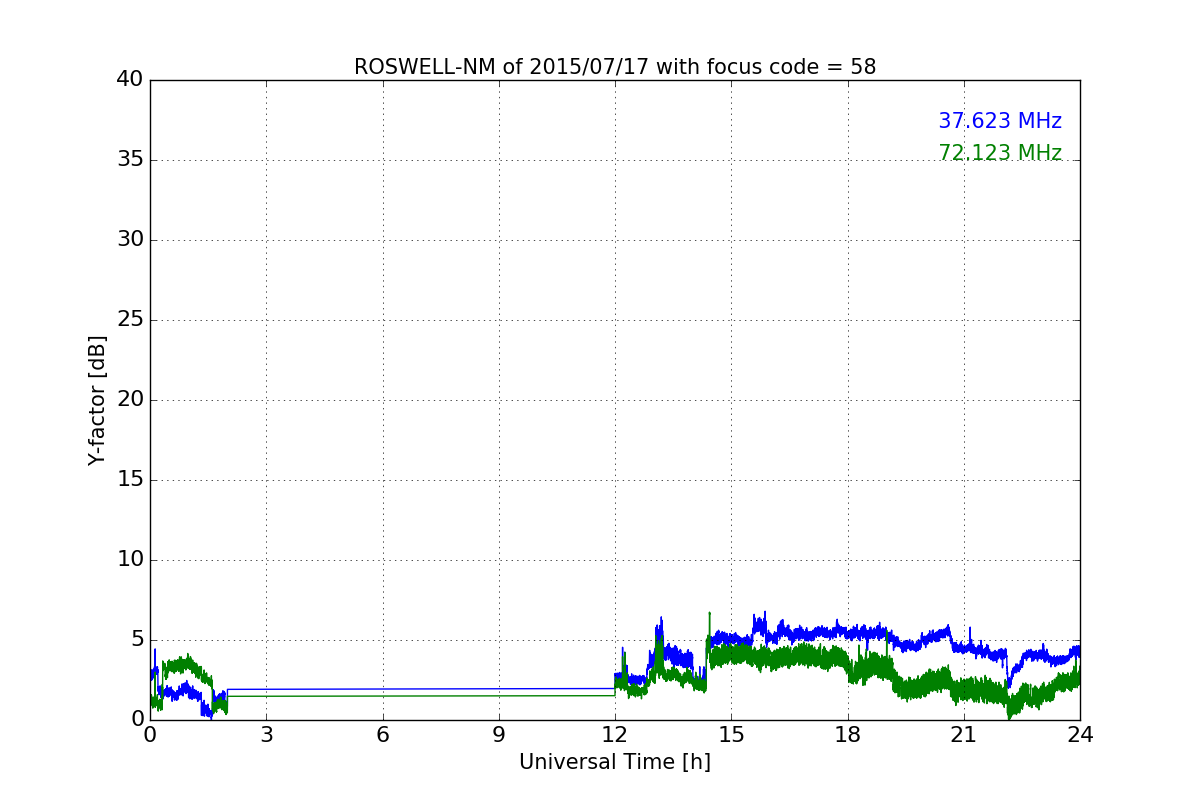This screenshot has height=800, width=1200.
Task: Click y-axis tick label 35
Action: pos(130,160)
